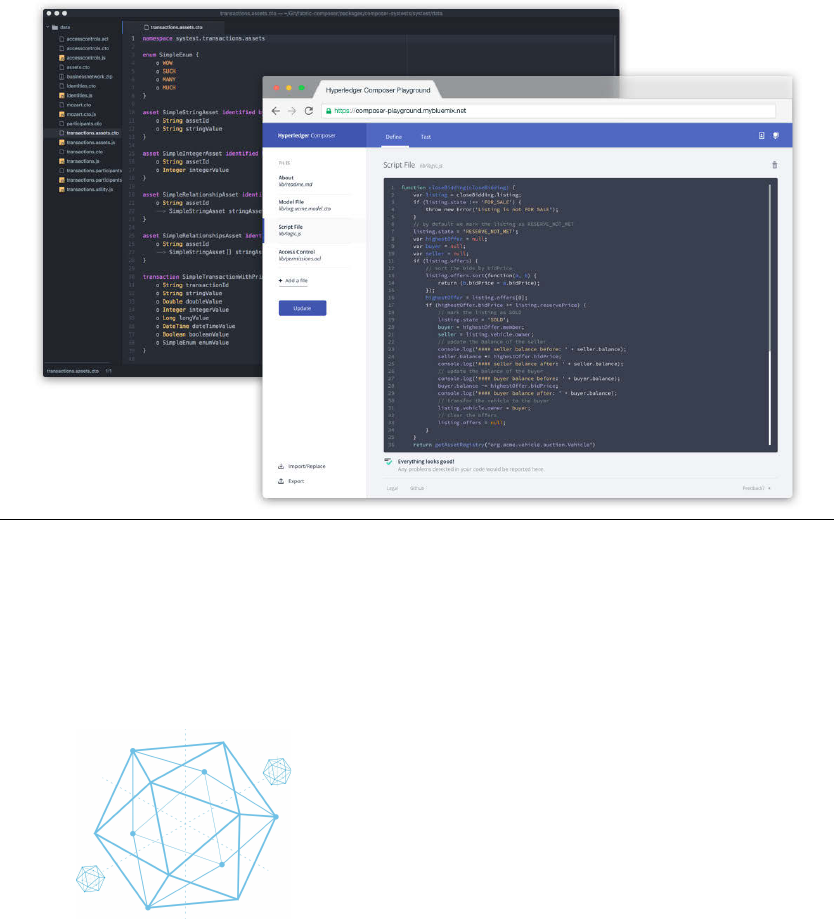Click the green padlock in the address bar
This screenshot has width=834, height=919.
pyautogui.click(x=329, y=111)
